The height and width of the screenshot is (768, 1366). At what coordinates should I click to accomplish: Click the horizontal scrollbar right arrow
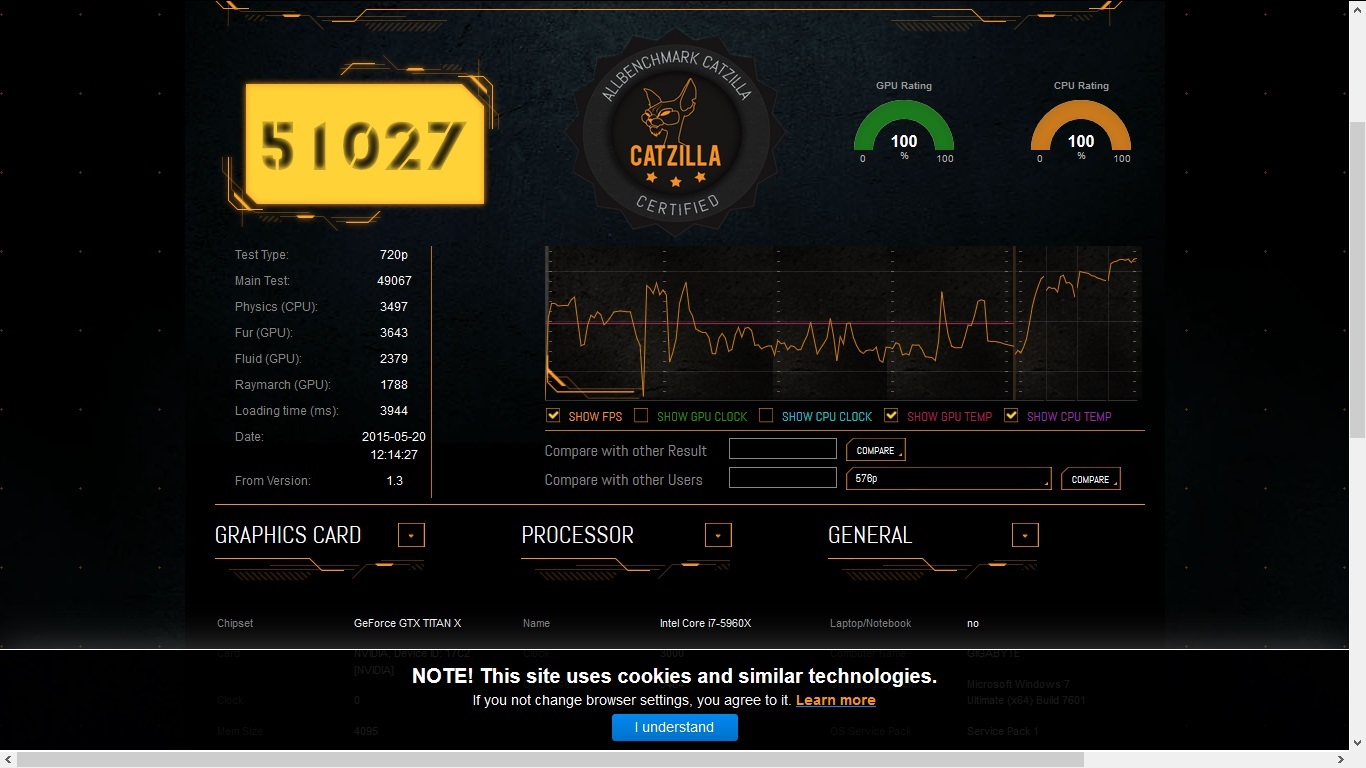click(1340, 759)
